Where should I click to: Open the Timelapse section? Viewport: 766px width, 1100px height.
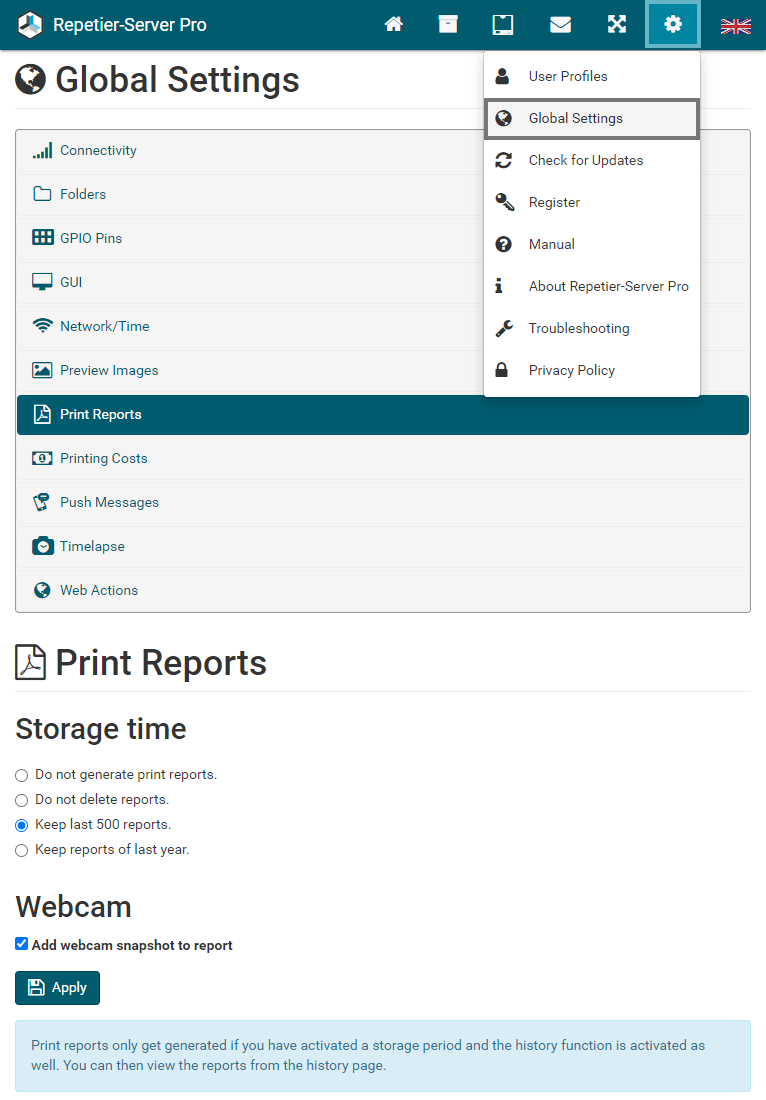point(383,546)
